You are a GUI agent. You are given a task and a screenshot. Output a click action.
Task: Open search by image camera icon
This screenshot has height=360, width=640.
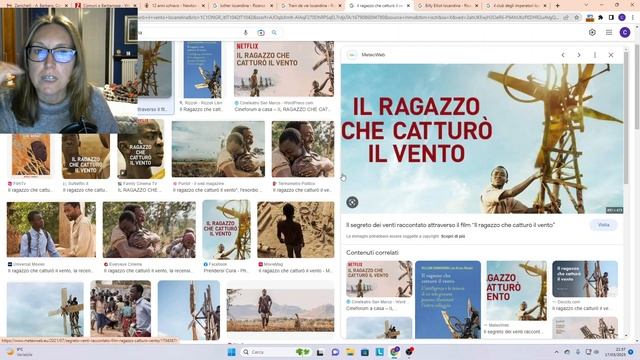261,33
